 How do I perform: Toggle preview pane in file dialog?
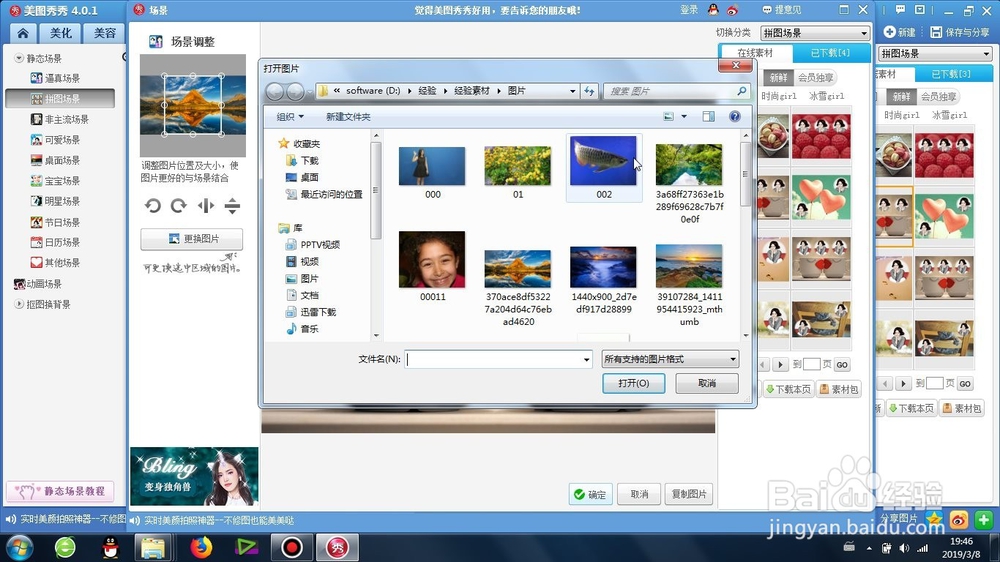(709, 116)
